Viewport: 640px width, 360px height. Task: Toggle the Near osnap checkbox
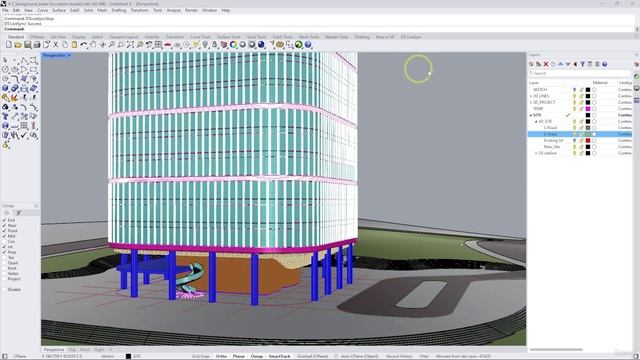[x=4, y=225]
